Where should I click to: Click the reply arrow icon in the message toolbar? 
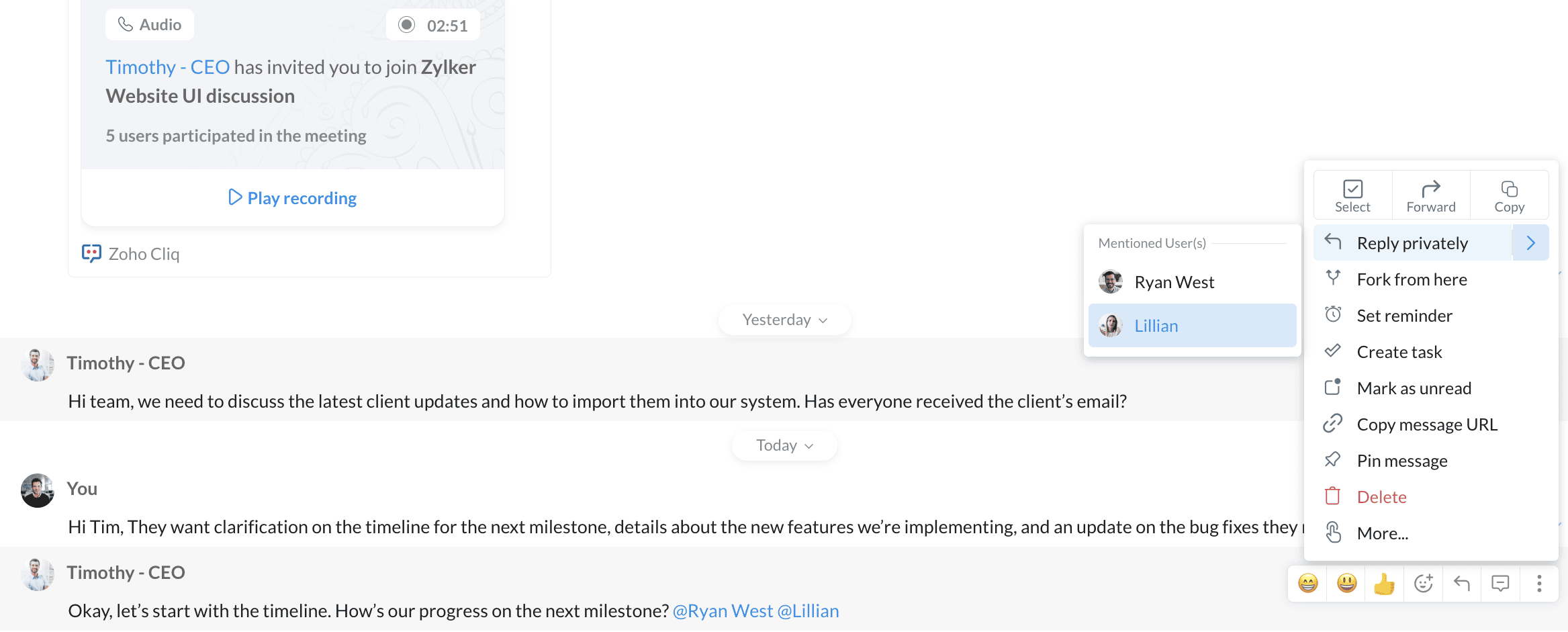1461,584
